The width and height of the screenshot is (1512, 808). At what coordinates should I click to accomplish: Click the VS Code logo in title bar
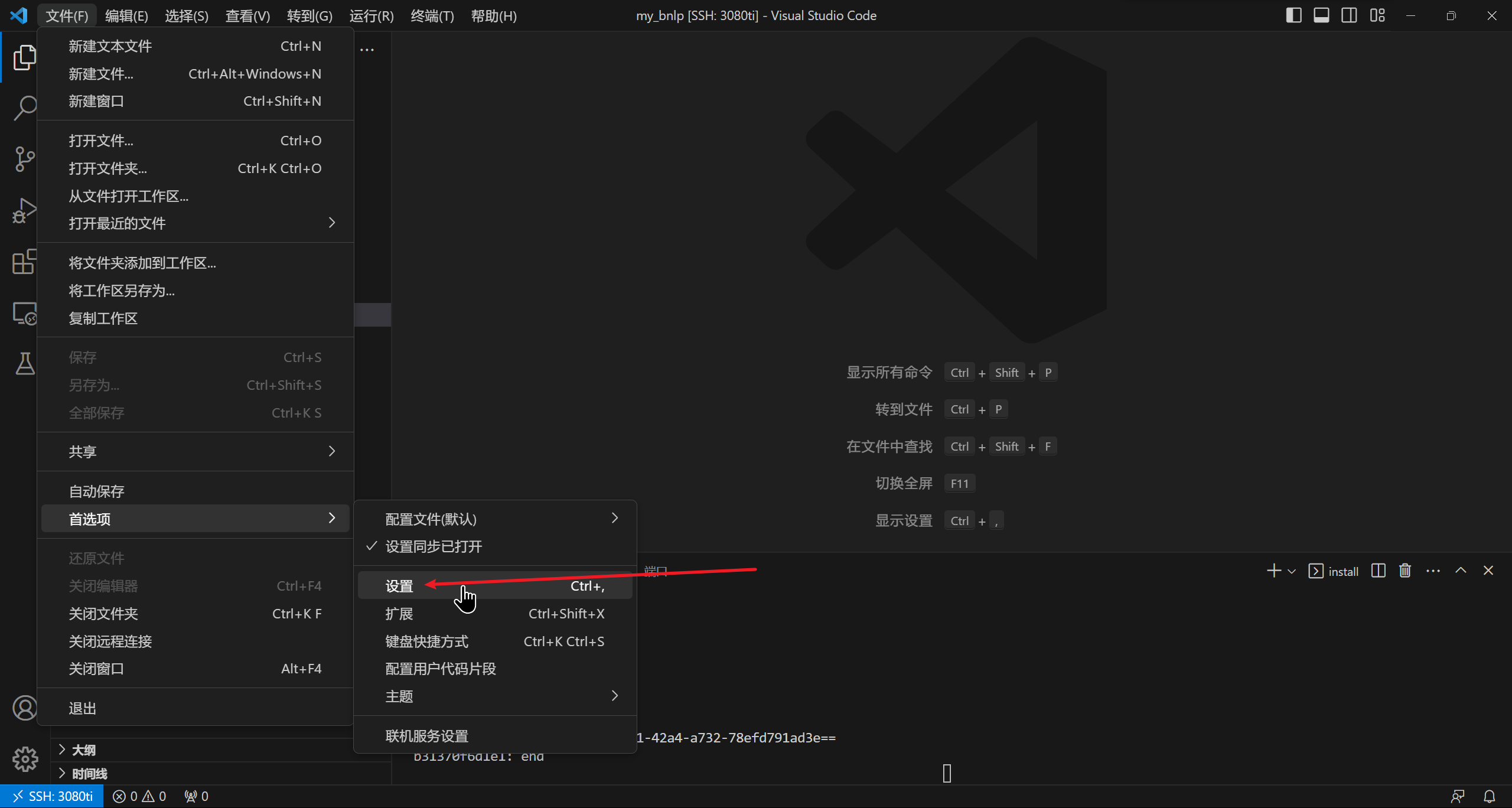click(18, 15)
